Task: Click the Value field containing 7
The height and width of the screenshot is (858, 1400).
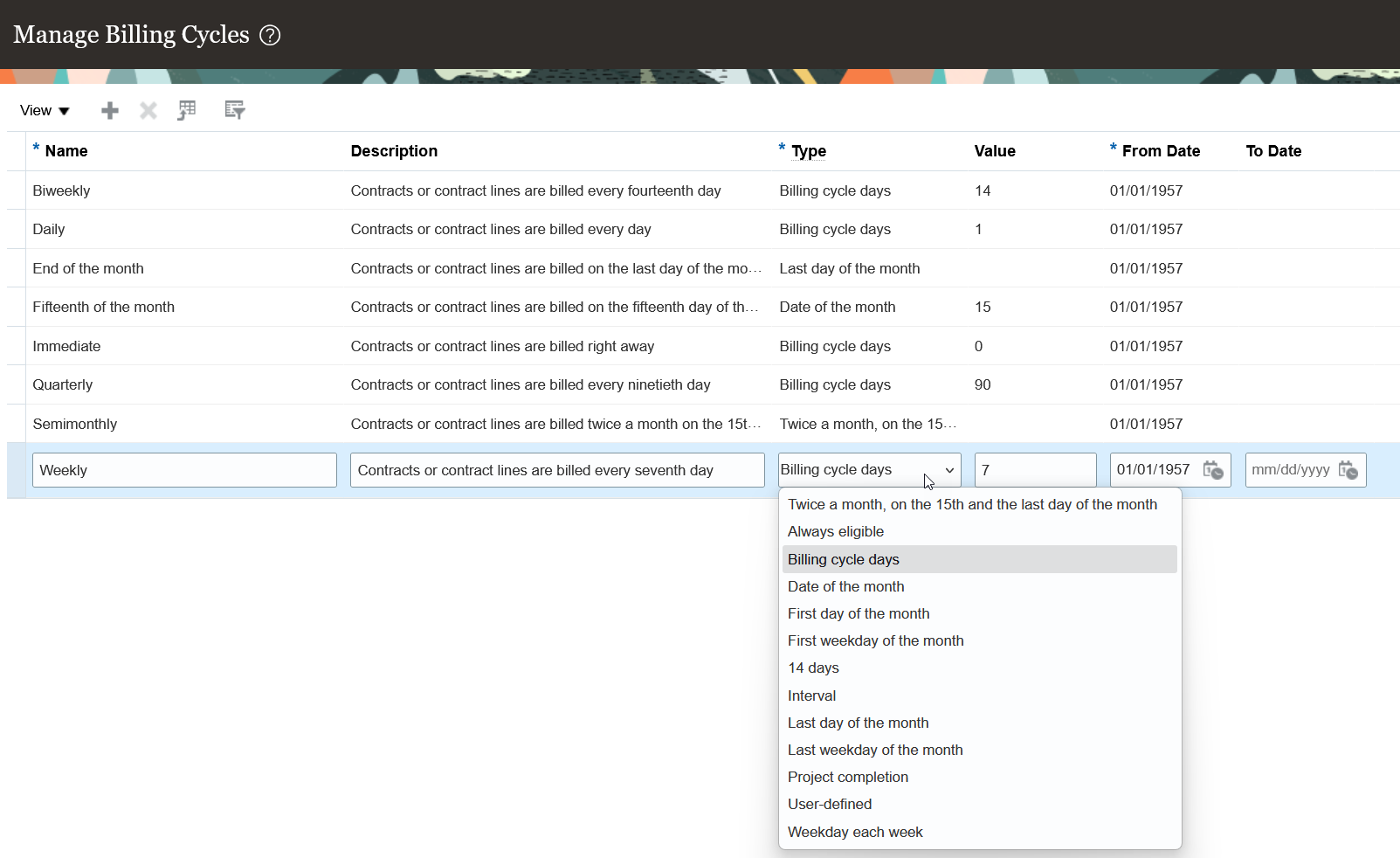Action: pyautogui.click(x=1035, y=470)
